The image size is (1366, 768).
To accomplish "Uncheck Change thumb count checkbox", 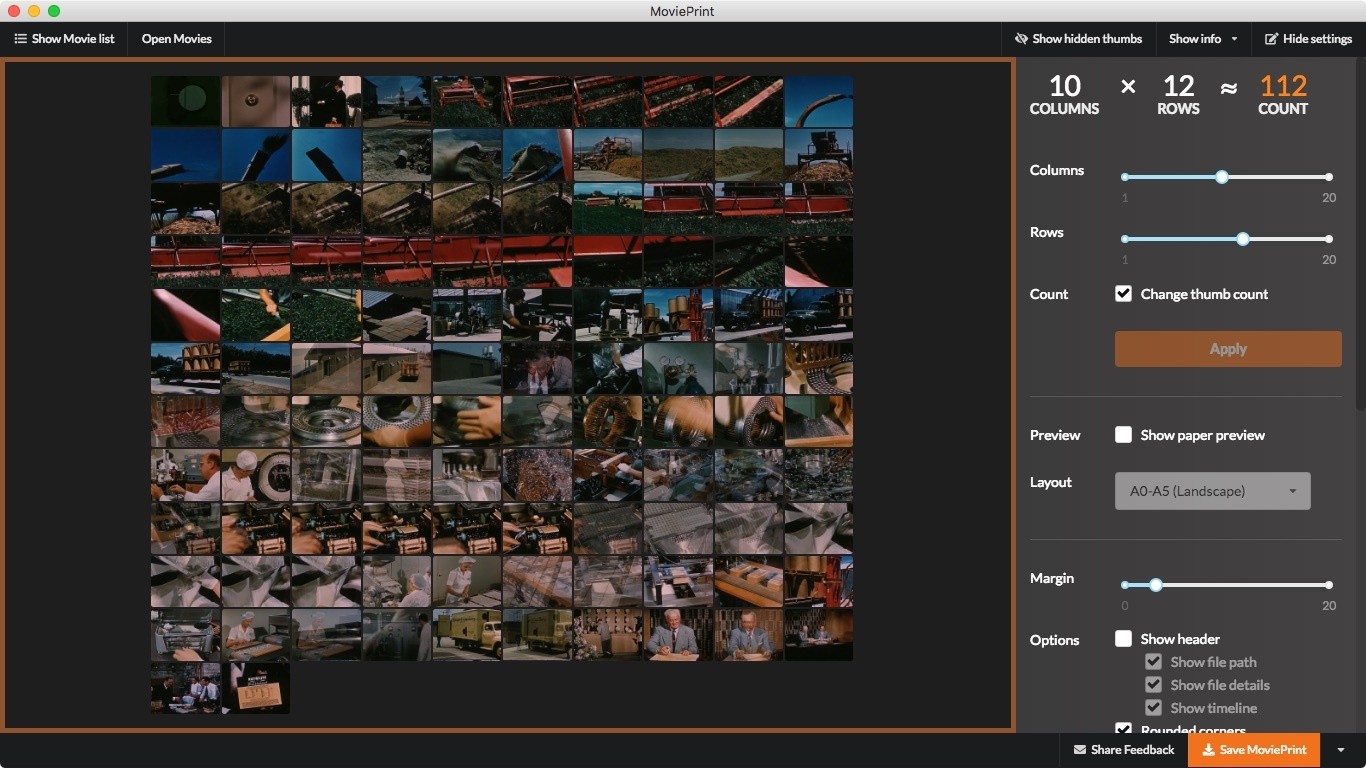I will pos(1124,294).
